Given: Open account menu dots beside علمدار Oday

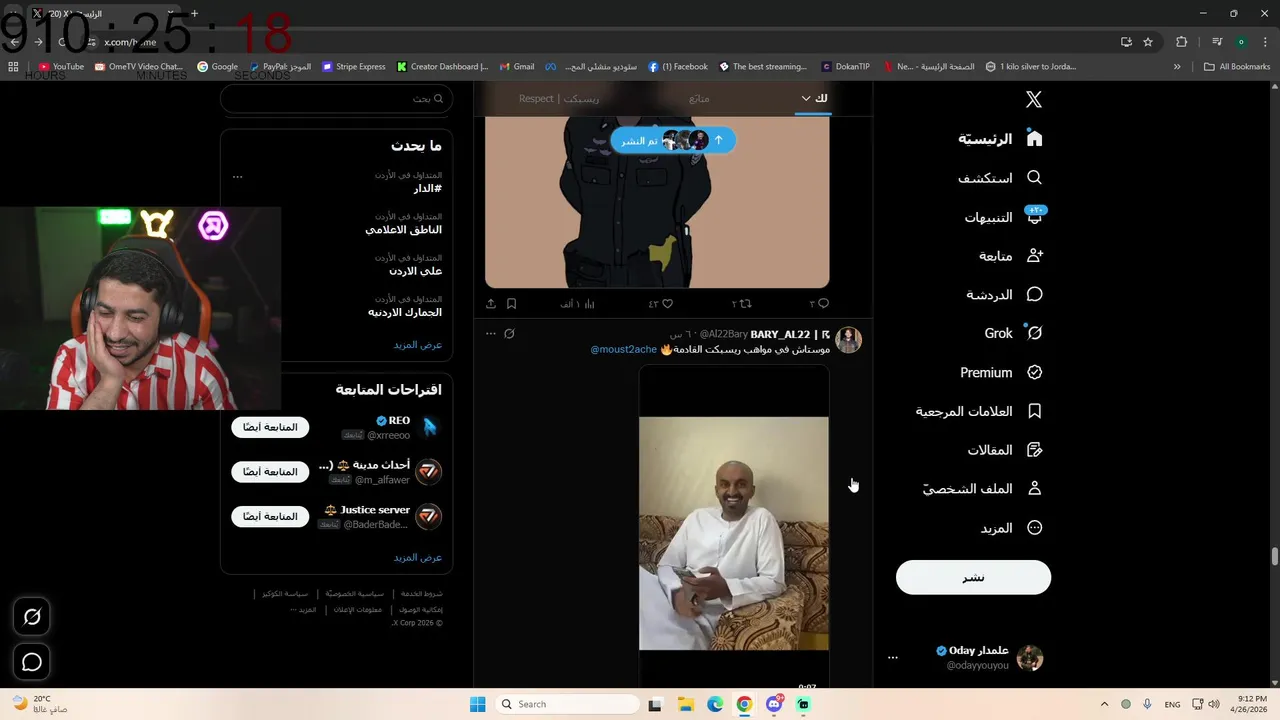Looking at the screenshot, I should pyautogui.click(x=893, y=658).
